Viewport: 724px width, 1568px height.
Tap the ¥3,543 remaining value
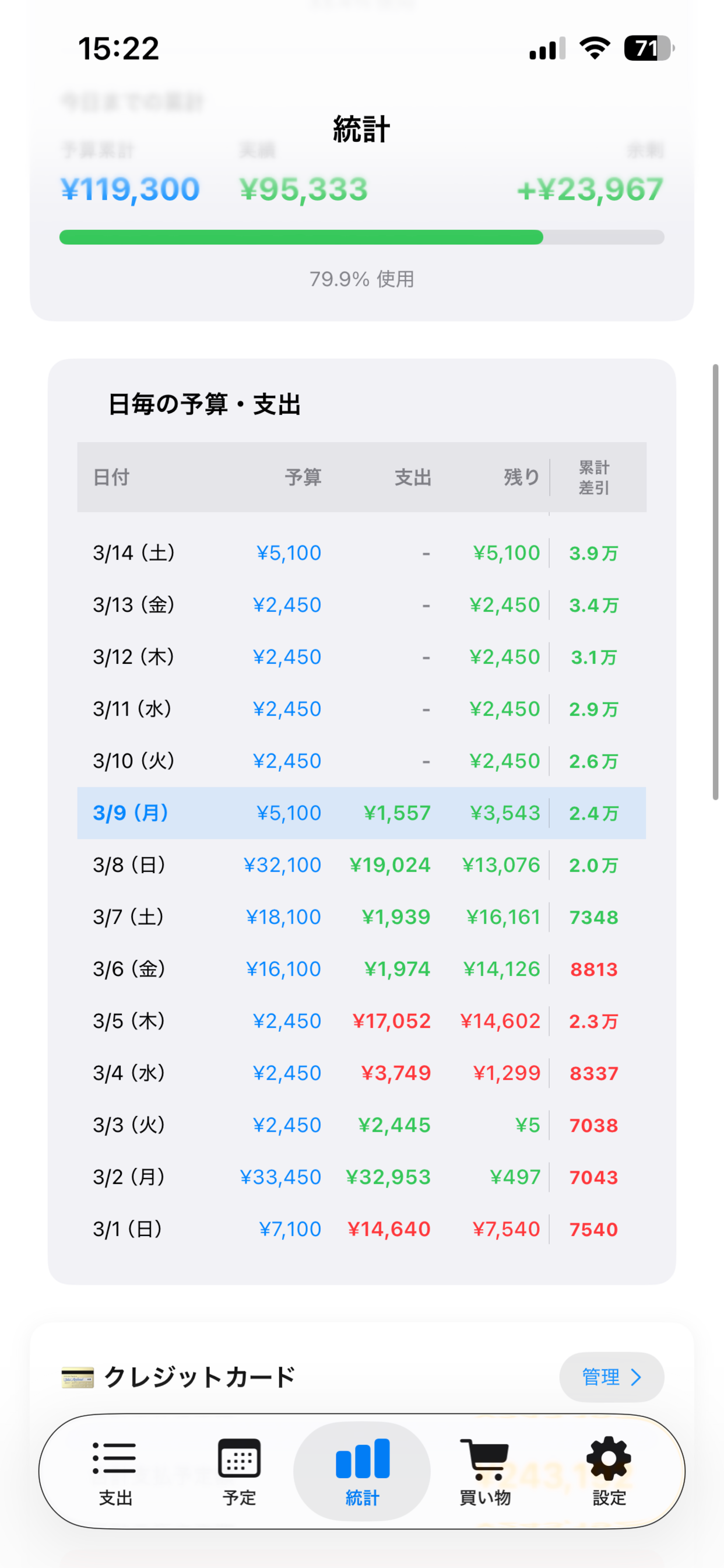(505, 813)
